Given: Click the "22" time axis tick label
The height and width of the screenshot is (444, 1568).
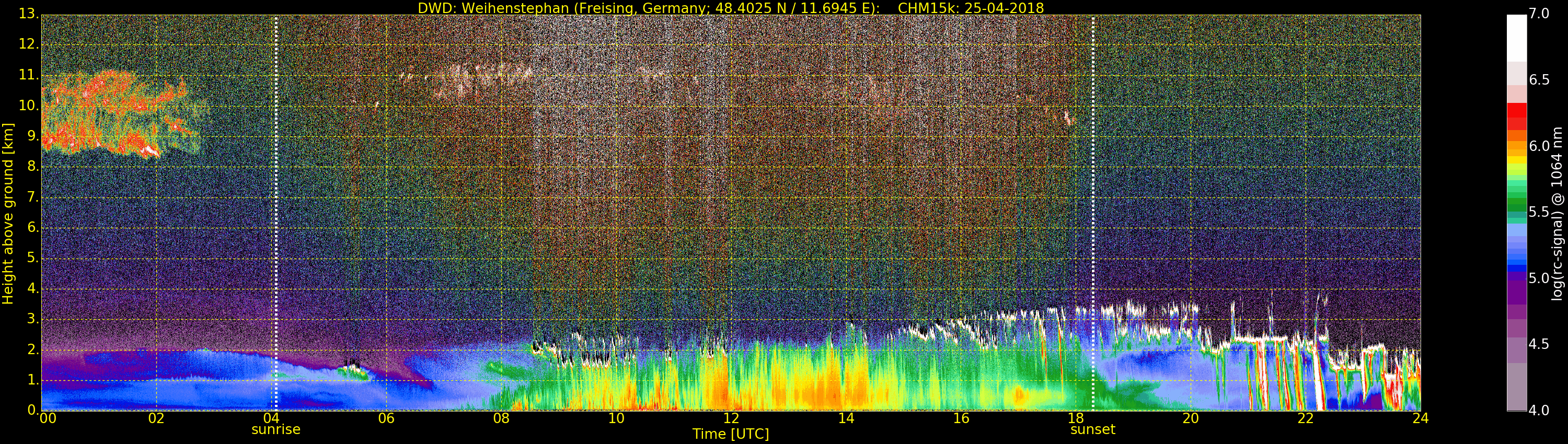Looking at the screenshot, I should (1306, 418).
